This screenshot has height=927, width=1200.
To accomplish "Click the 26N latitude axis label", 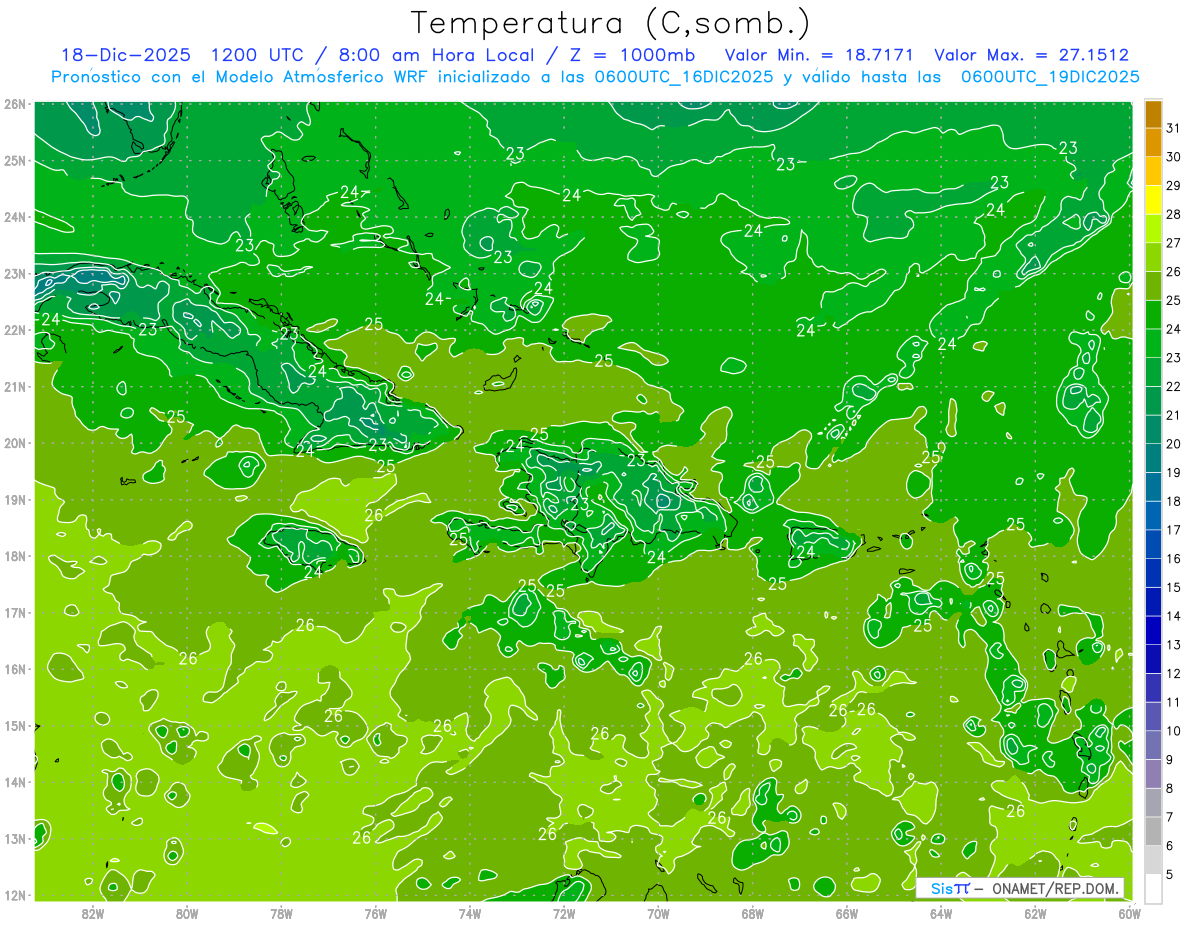I will (15, 104).
